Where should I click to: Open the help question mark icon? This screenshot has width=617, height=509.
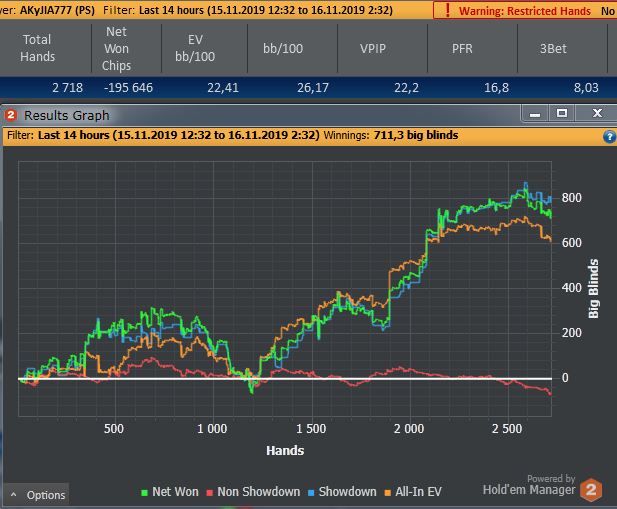pyautogui.click(x=610, y=136)
